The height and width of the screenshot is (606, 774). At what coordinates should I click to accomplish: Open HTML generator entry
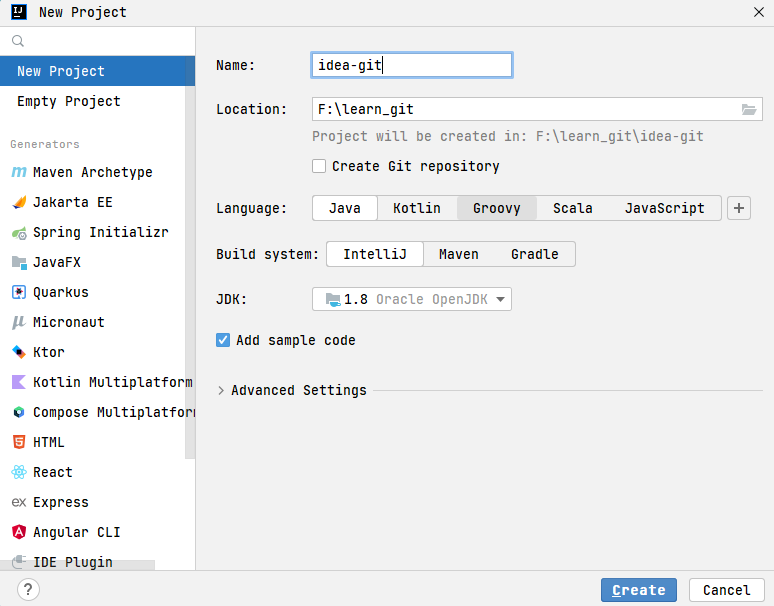pos(93,442)
